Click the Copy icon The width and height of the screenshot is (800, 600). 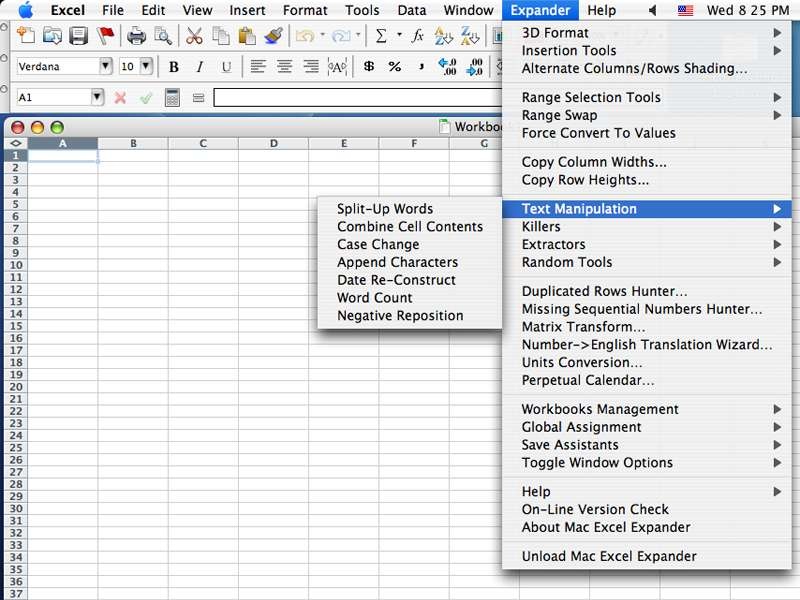(221, 36)
